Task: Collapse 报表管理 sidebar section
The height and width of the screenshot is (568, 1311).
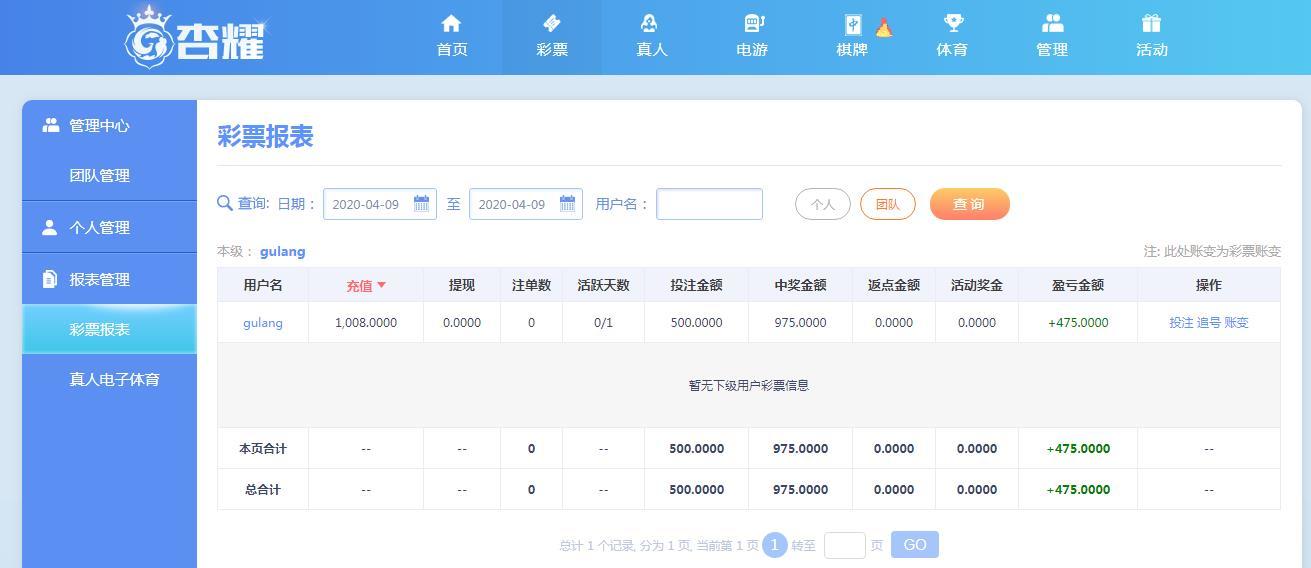Action: click(x=109, y=279)
